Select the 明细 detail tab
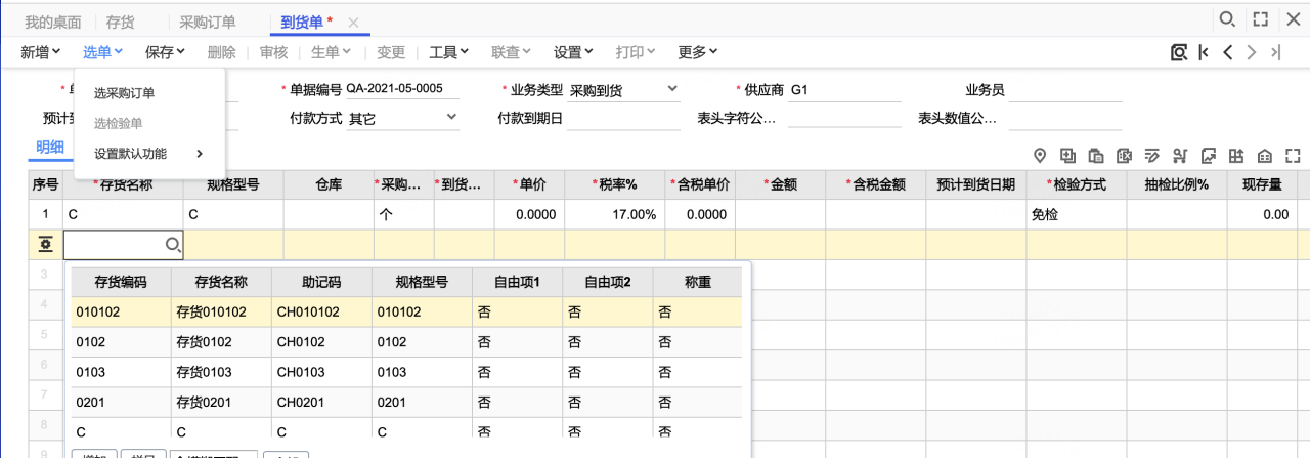Screen dimensions: 1310x458 (50, 147)
